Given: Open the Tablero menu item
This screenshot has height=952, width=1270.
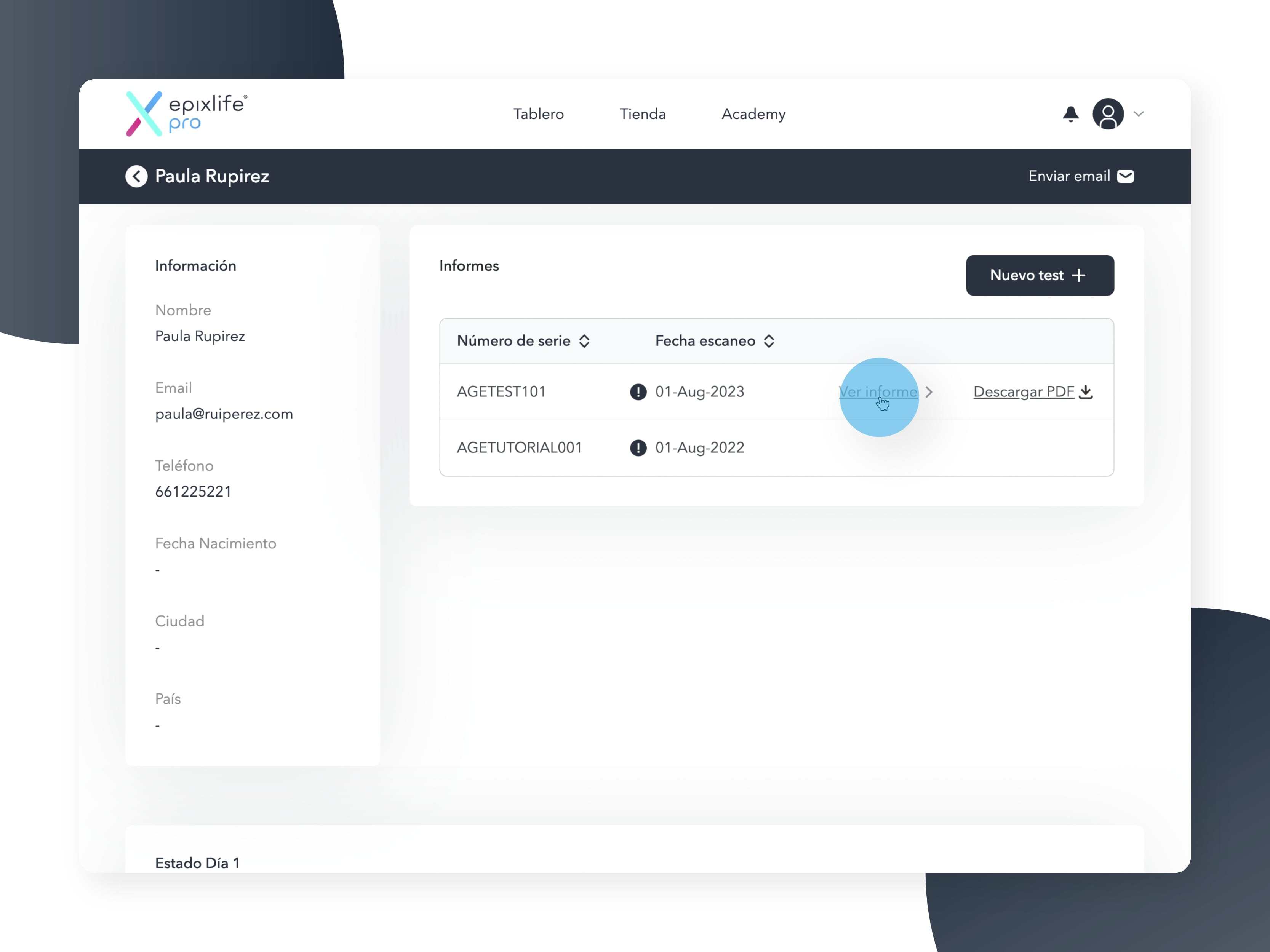Looking at the screenshot, I should pyautogui.click(x=539, y=114).
